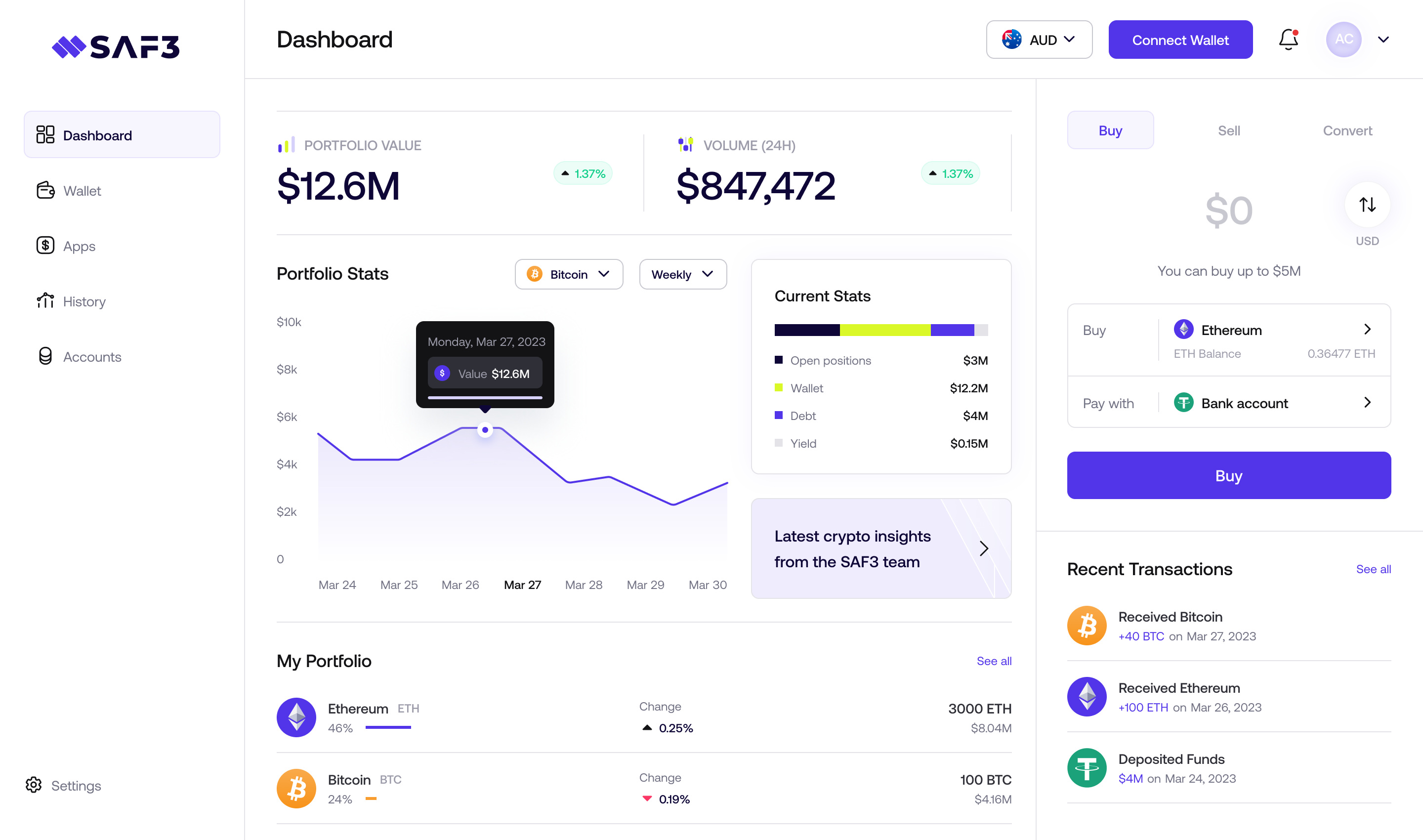Click volume 1.37% change badge
This screenshot has width=1423, height=840.
tap(950, 173)
